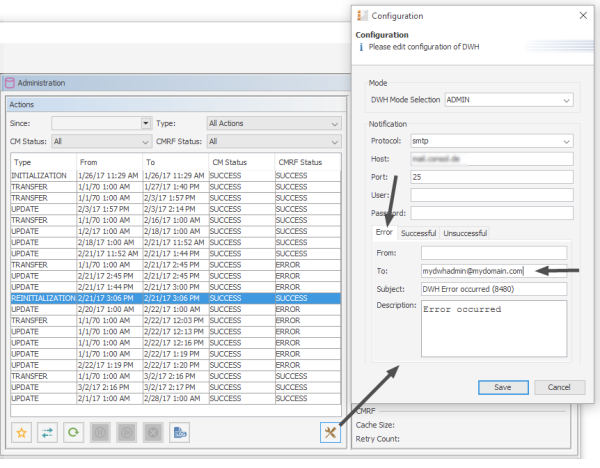Click the greyed-out pause icon
Image resolution: width=600 pixels, height=468 pixels.
[100, 432]
